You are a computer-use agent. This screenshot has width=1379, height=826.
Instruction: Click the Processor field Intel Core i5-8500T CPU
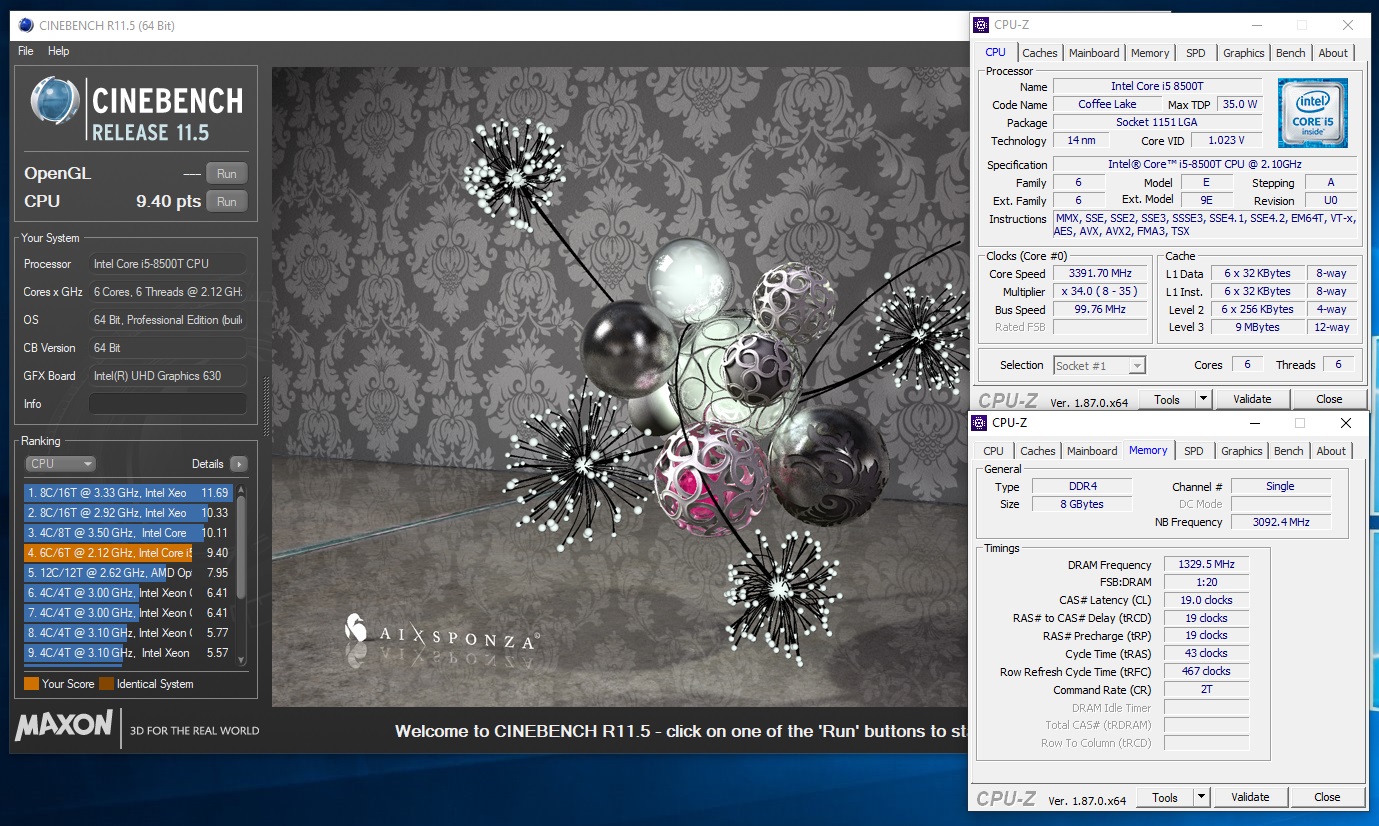coord(168,264)
